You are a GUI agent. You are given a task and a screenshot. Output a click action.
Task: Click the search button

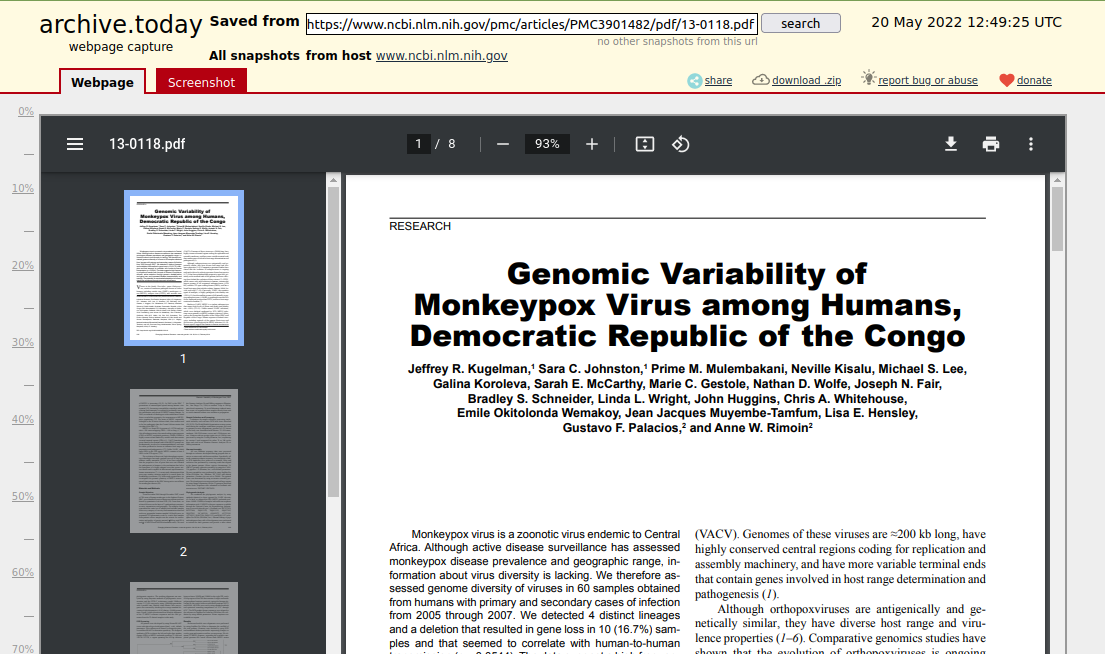click(x=801, y=23)
